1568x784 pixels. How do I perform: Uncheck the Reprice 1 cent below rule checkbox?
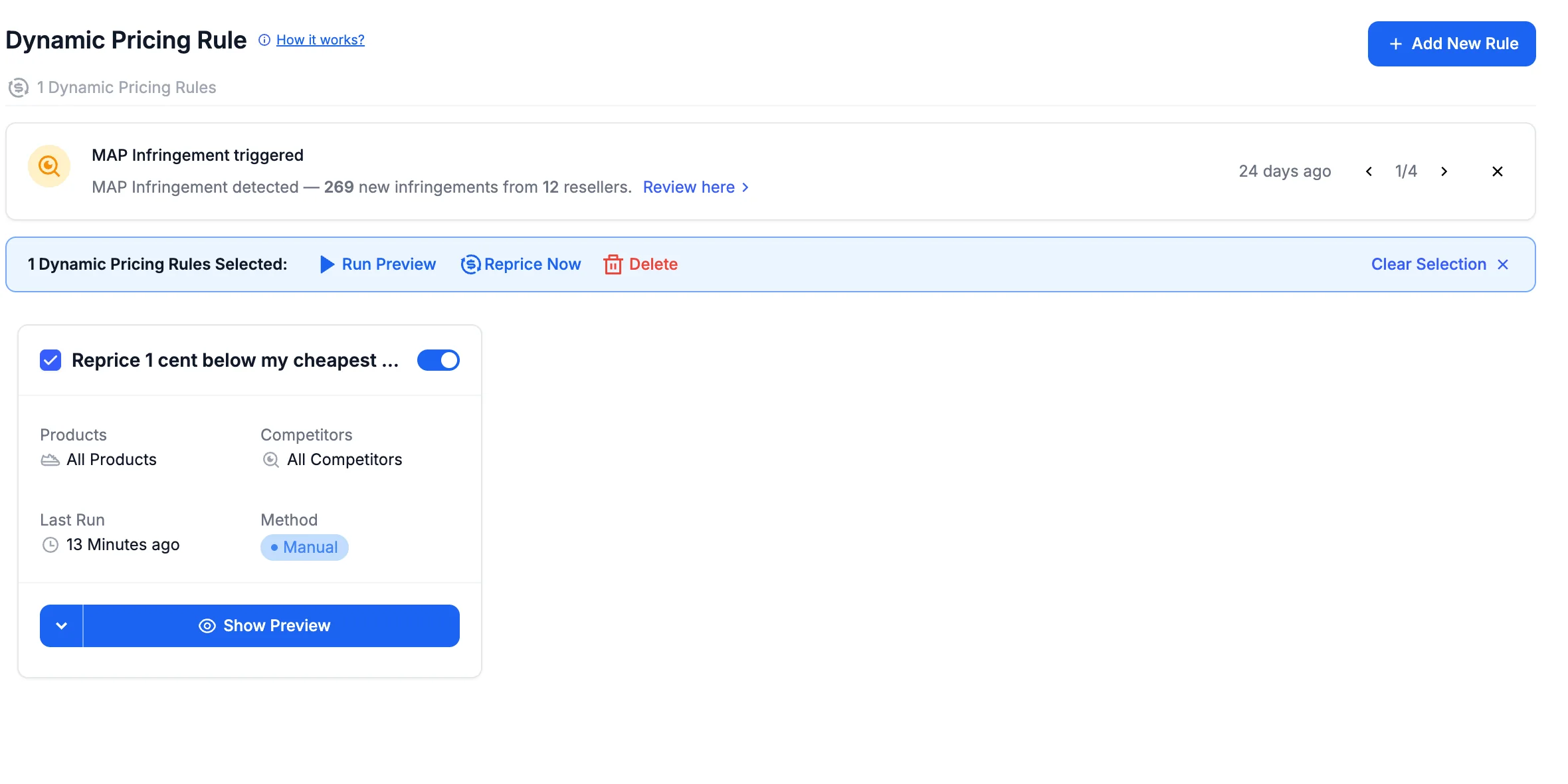[x=50, y=360]
